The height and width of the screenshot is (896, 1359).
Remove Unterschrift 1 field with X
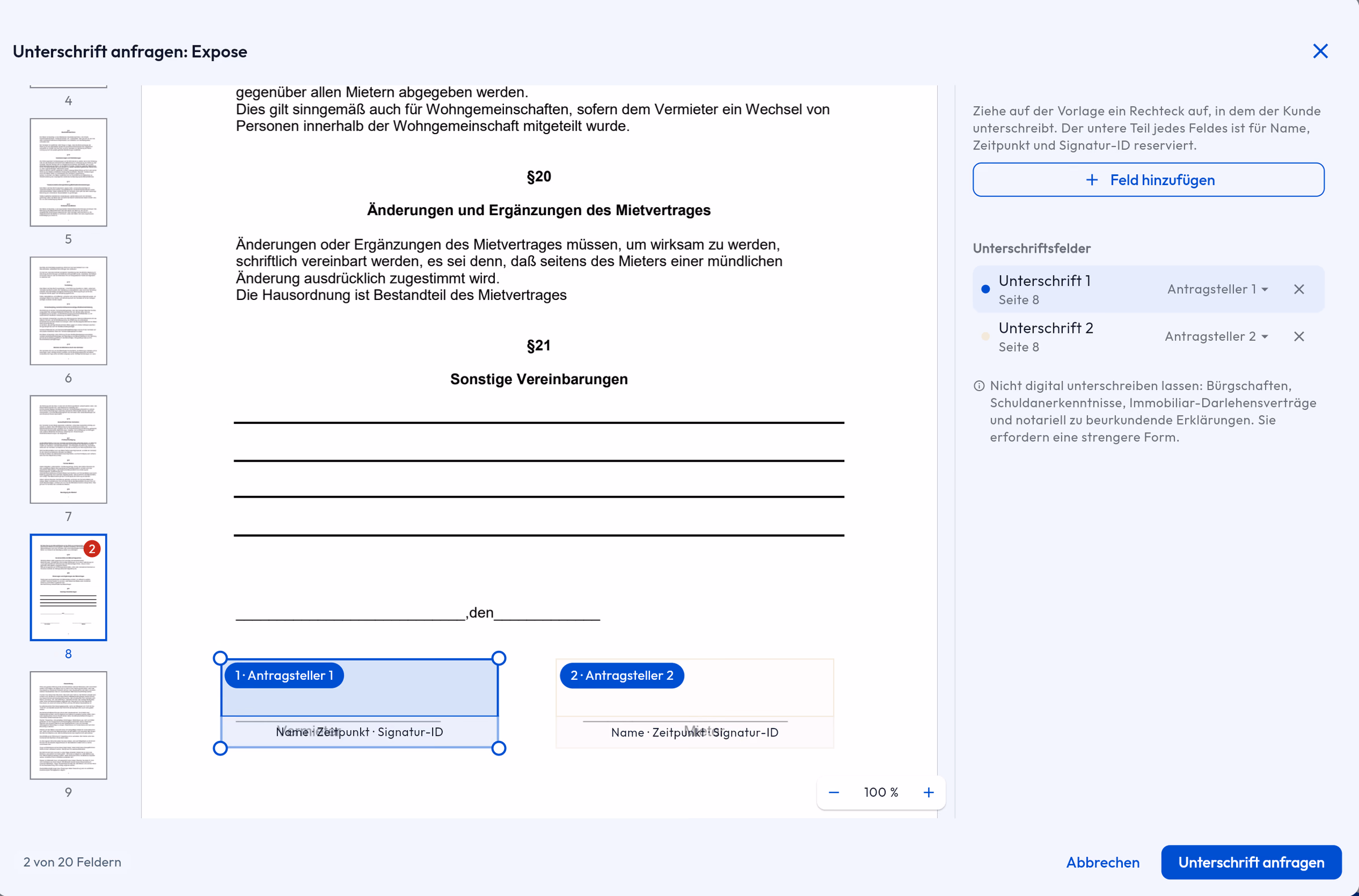pos(1299,289)
